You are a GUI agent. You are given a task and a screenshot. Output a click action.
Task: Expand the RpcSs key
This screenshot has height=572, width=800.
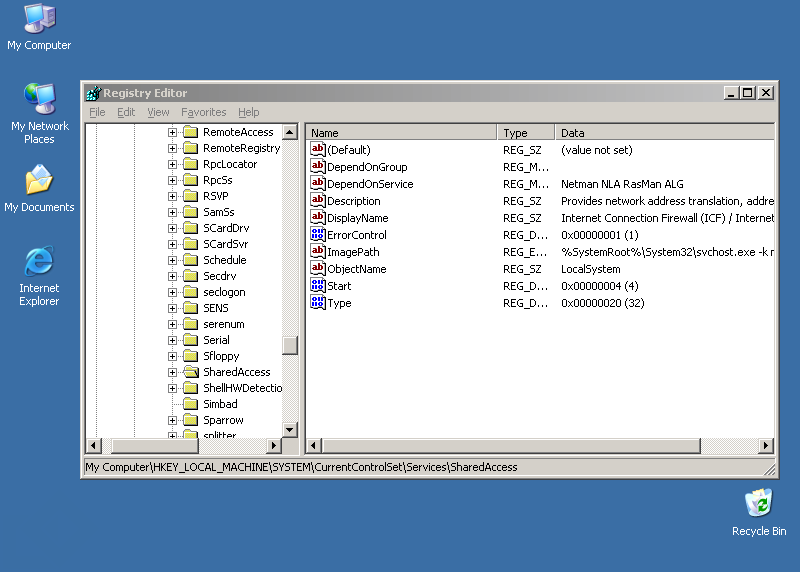coord(172,181)
